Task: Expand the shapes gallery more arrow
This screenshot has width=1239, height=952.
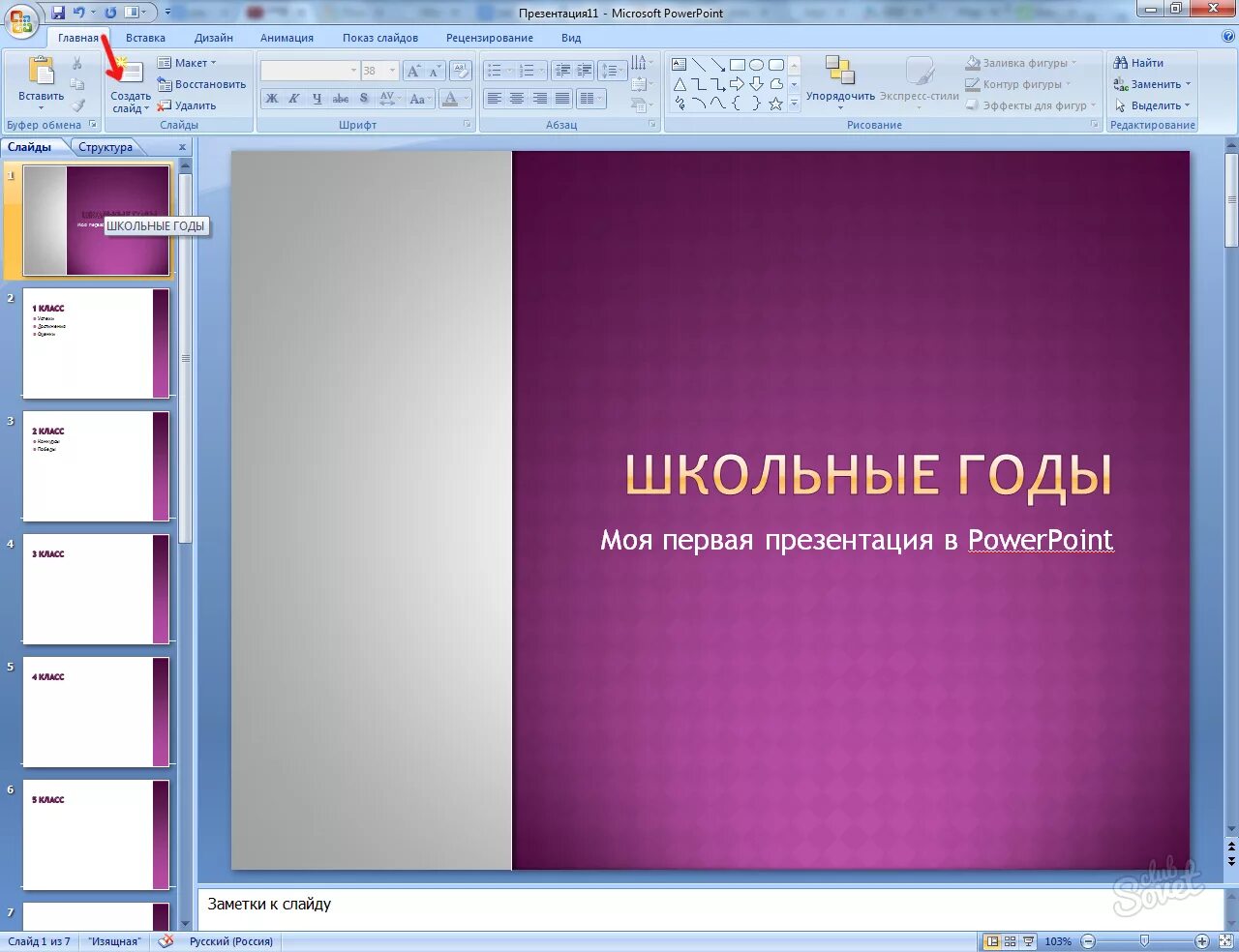Action: [794, 104]
